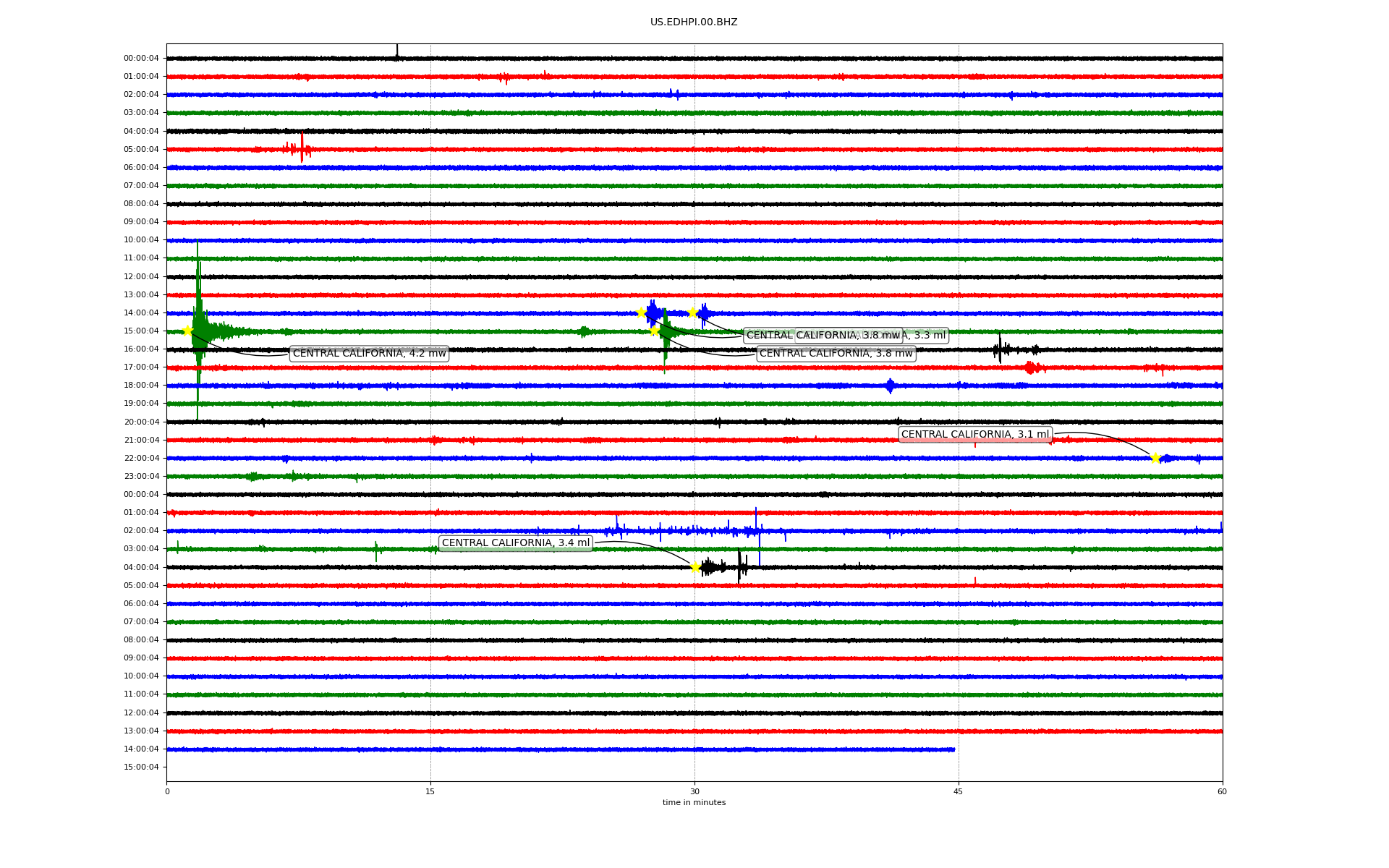Click the 60 tick on the time axis
The image size is (1389, 868).
[x=1222, y=791]
